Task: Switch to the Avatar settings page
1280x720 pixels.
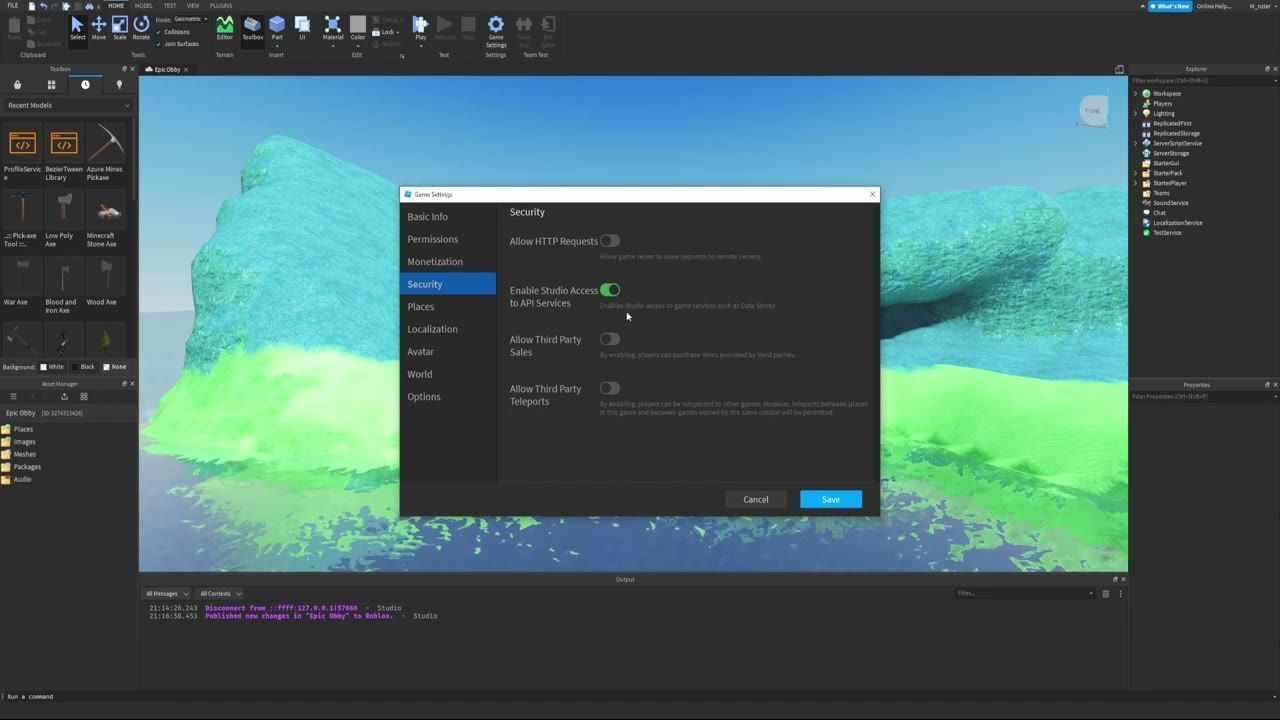Action: click(448, 352)
